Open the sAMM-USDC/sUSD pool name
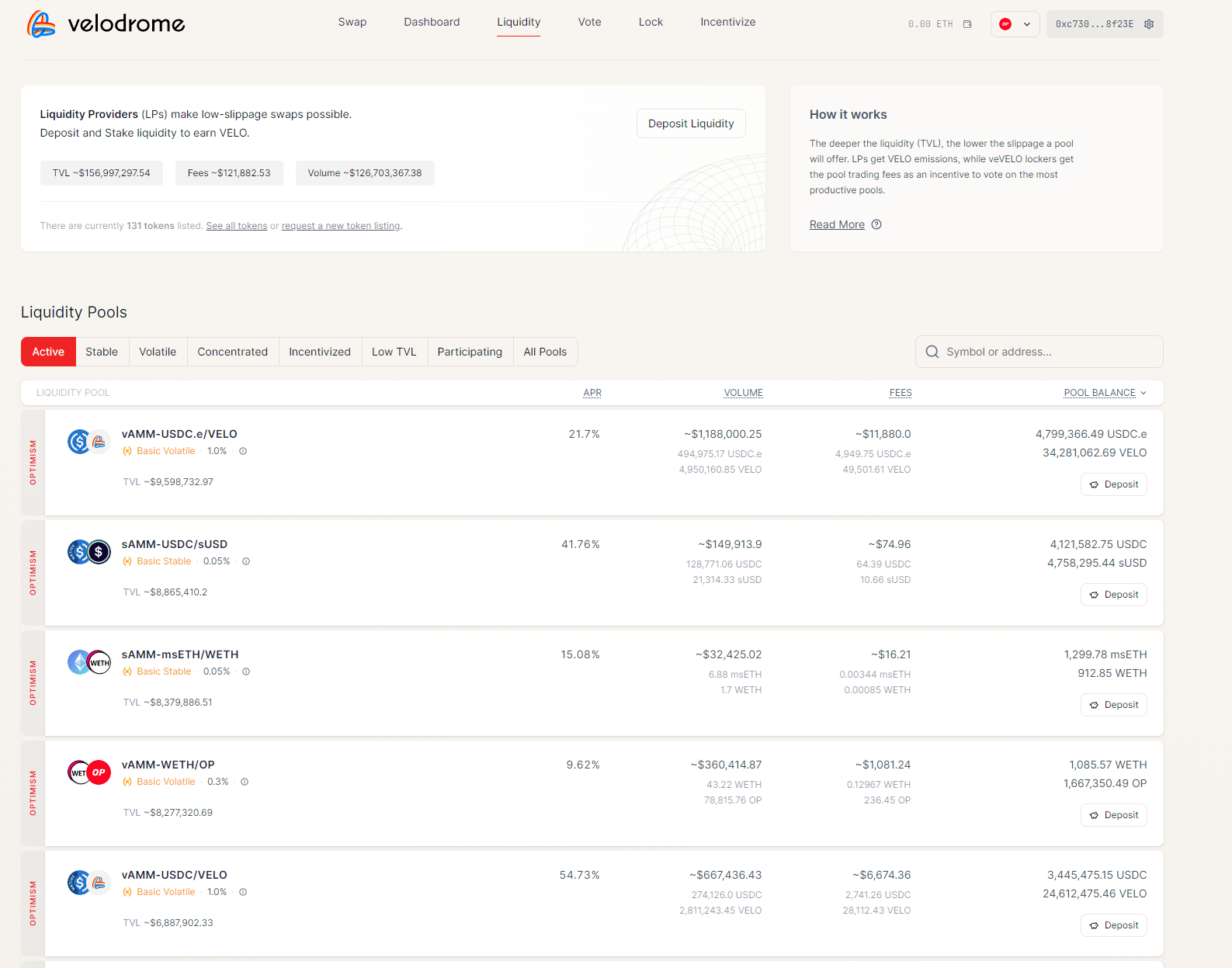Image resolution: width=1232 pixels, height=968 pixels. coord(175,544)
